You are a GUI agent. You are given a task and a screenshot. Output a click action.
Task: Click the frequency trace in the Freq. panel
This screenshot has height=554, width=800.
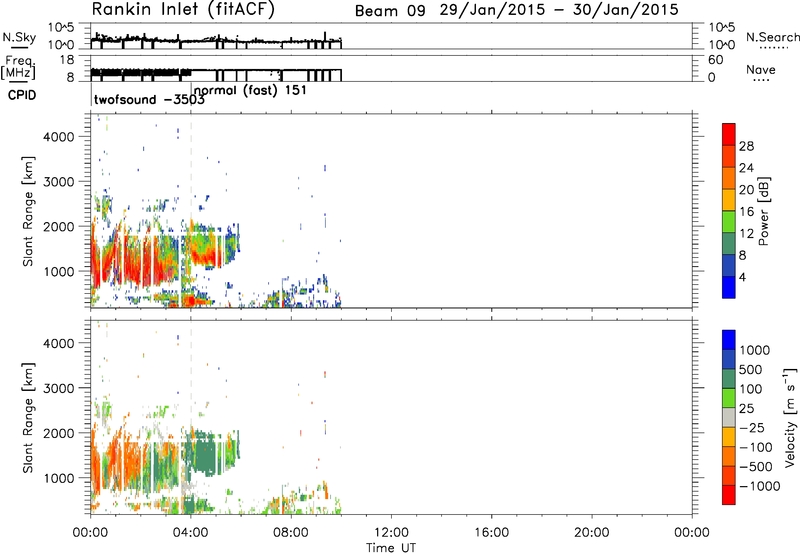click(x=216, y=73)
